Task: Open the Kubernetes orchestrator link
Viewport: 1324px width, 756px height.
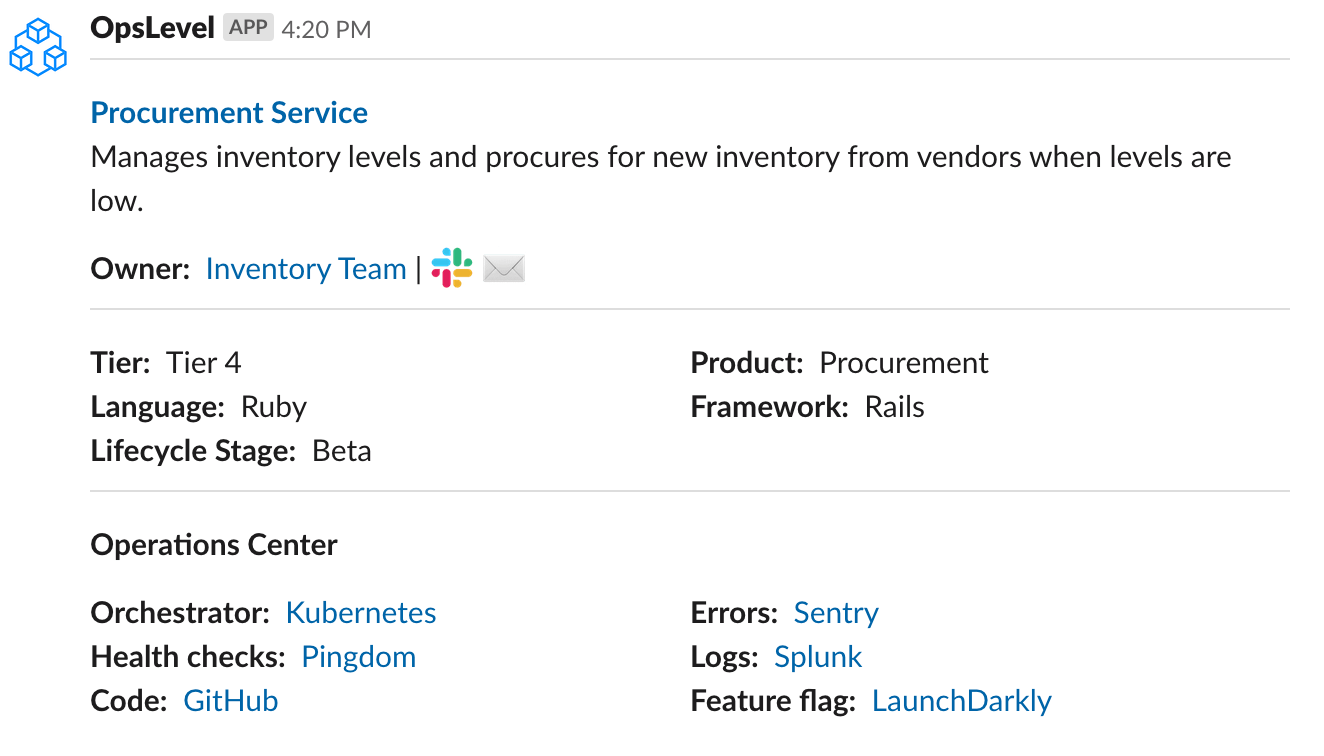Action: [361, 612]
